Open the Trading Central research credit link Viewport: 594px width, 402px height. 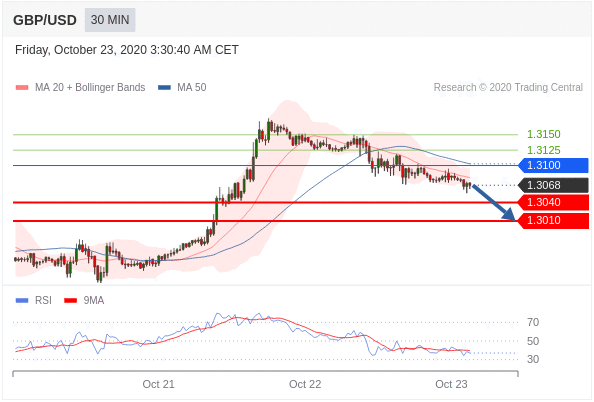pyautogui.click(x=508, y=88)
